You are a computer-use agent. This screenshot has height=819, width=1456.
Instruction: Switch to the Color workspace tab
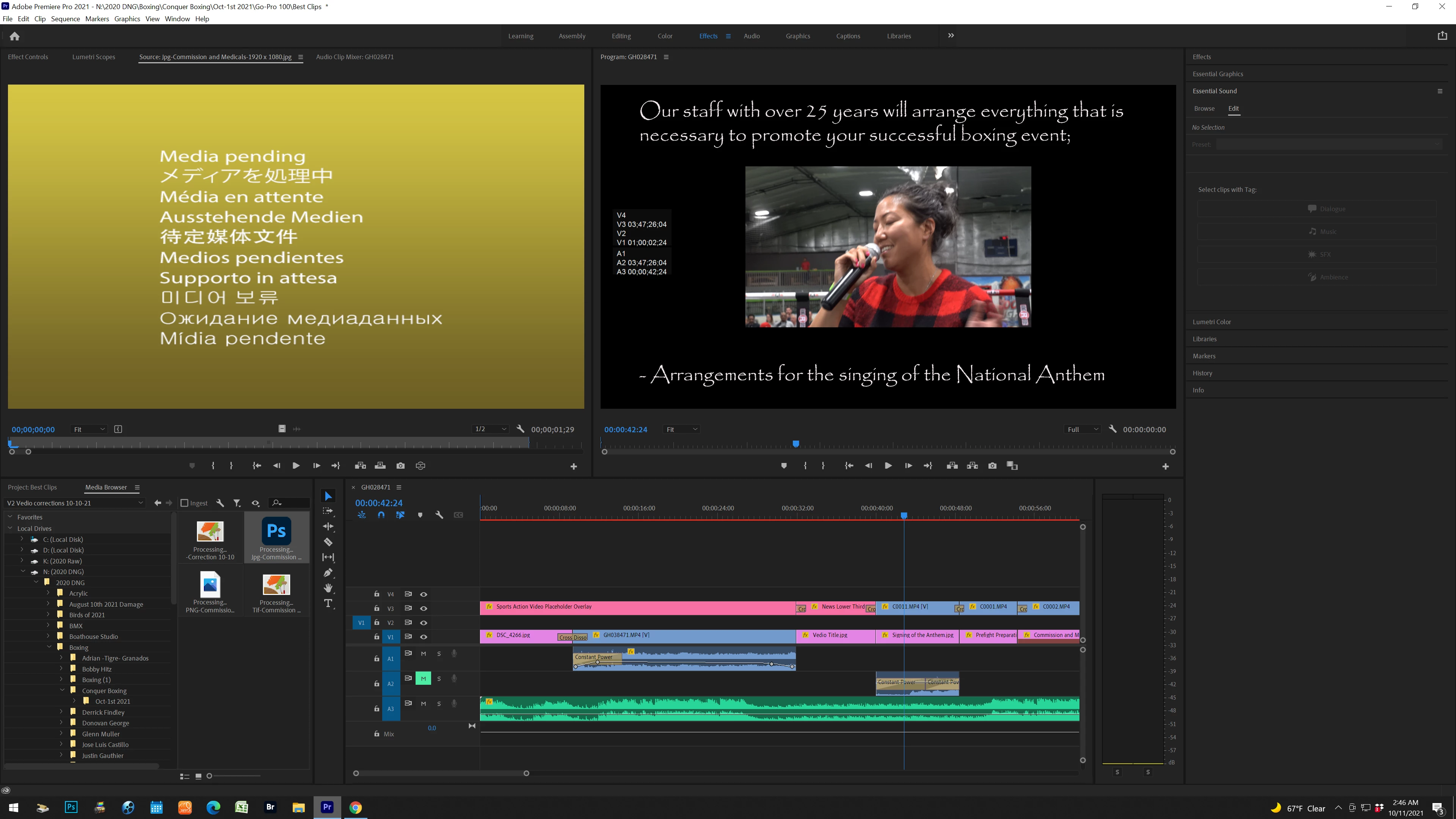click(x=665, y=36)
